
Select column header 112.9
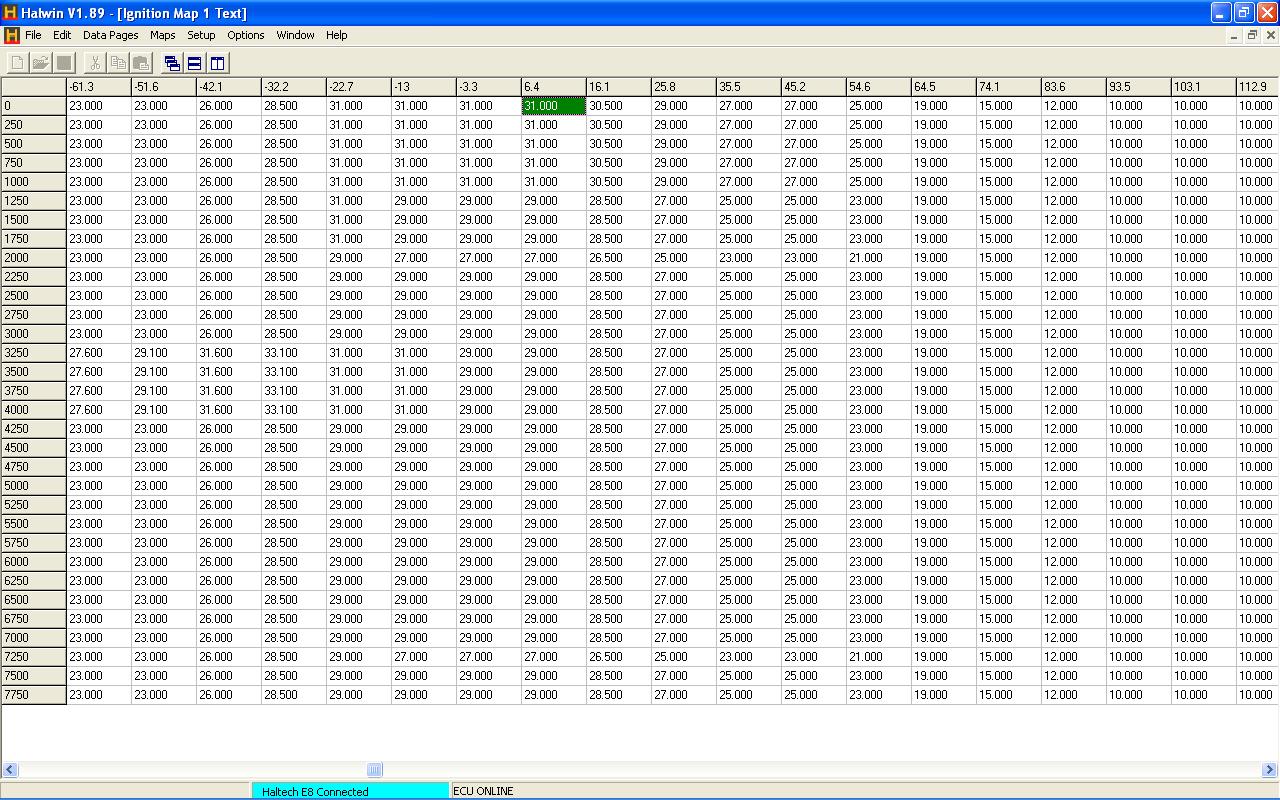coord(1258,87)
